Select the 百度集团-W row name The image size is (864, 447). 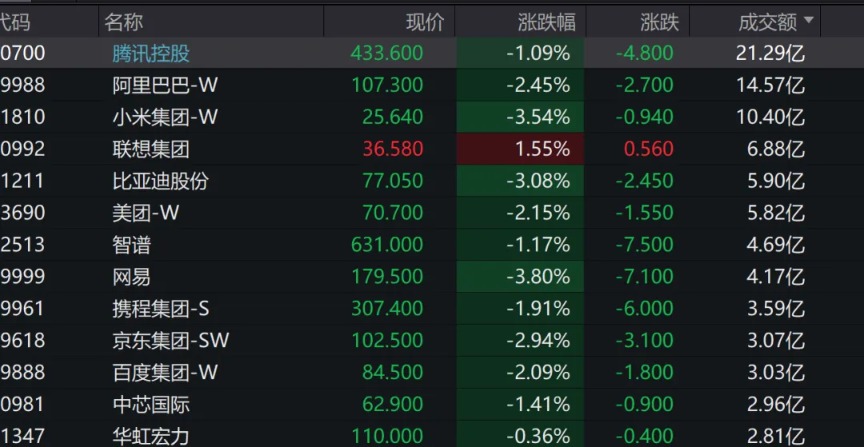click(165, 373)
